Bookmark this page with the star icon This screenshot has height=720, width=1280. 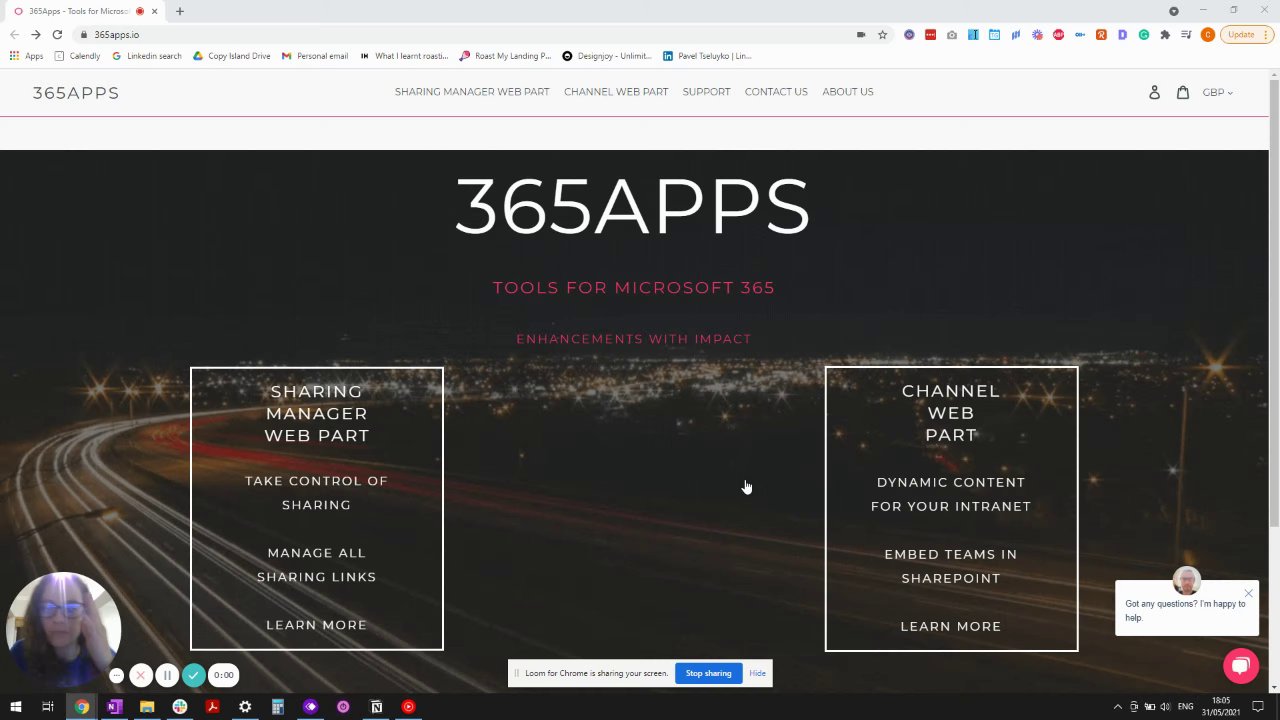(882, 35)
